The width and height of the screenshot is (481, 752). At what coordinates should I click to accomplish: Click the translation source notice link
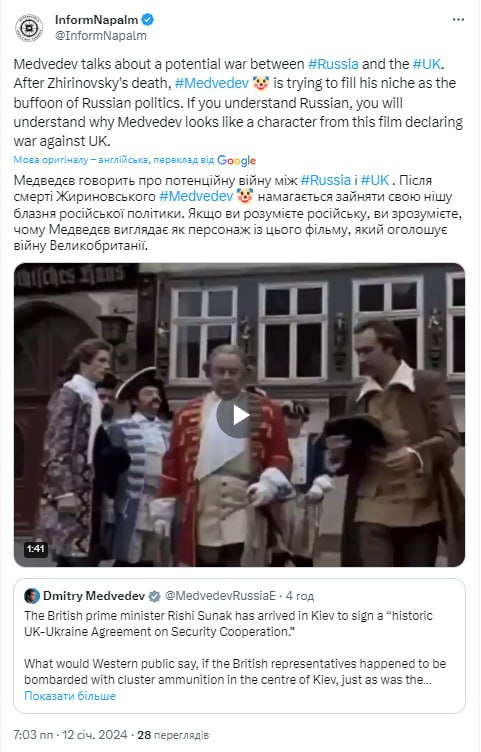(114, 160)
